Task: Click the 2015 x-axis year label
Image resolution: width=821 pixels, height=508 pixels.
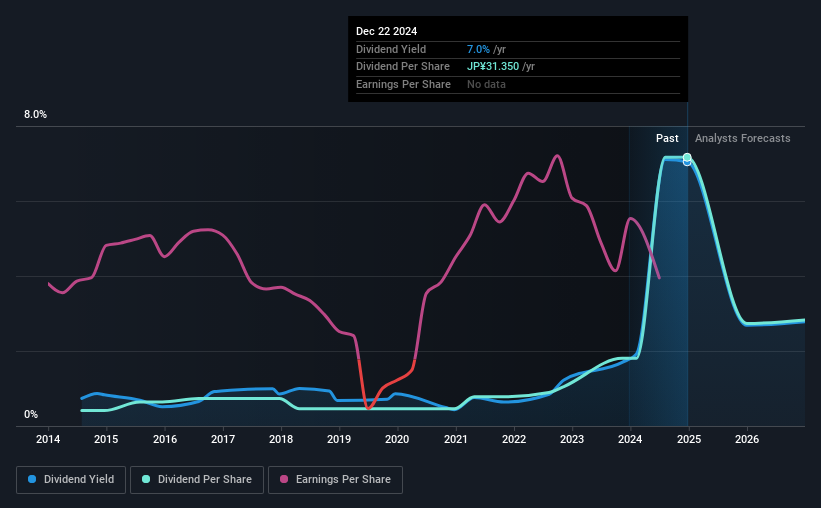Action: (x=106, y=439)
